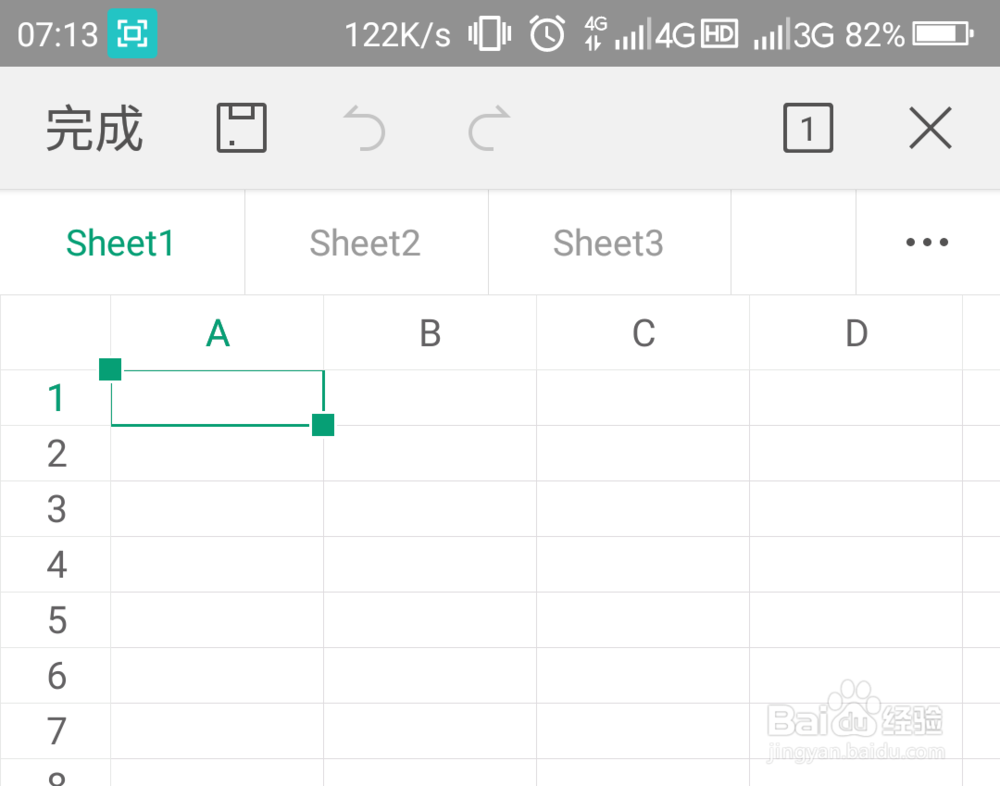1000x786 pixels.
Task: Click the undo arrow icon
Action: coord(364,129)
